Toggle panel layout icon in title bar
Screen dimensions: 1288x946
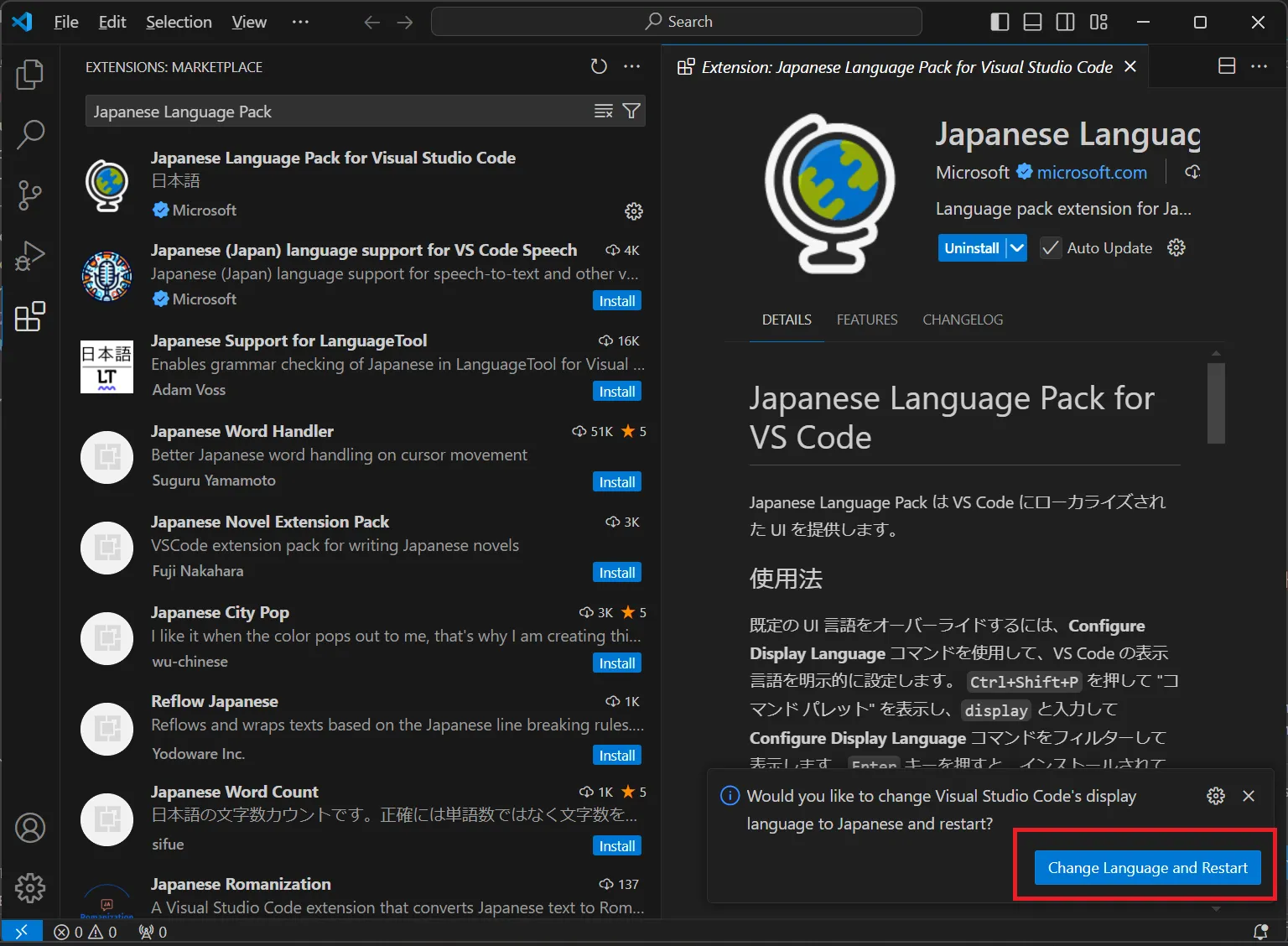point(1033,22)
